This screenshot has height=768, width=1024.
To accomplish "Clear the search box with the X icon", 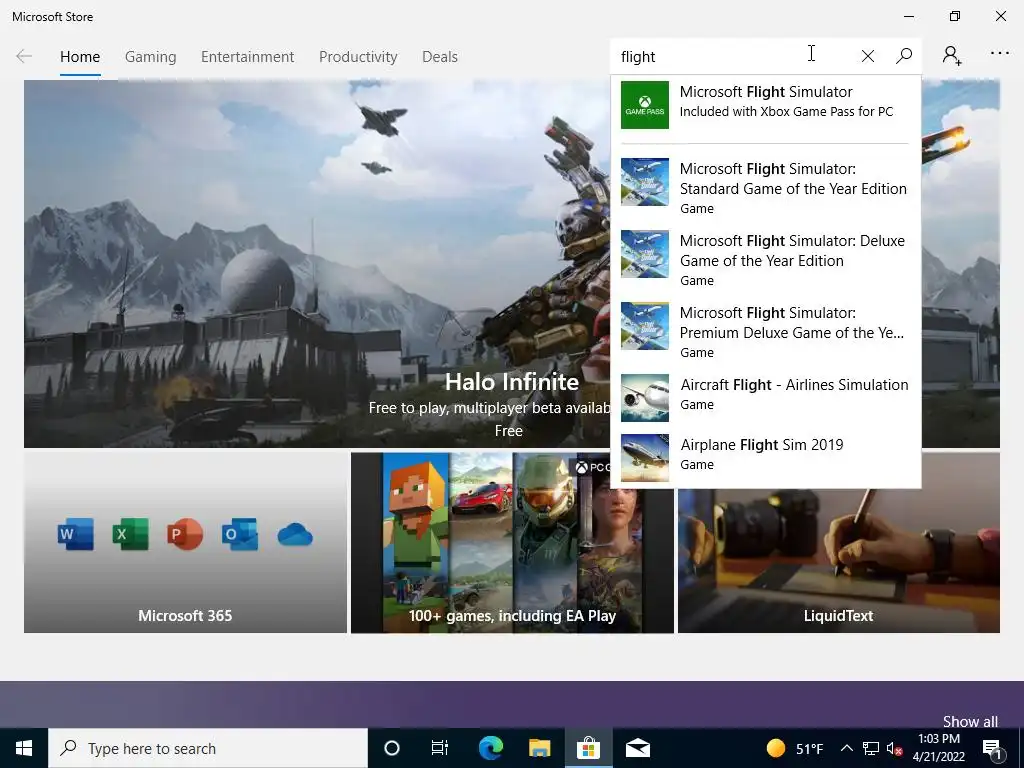I will coord(867,56).
